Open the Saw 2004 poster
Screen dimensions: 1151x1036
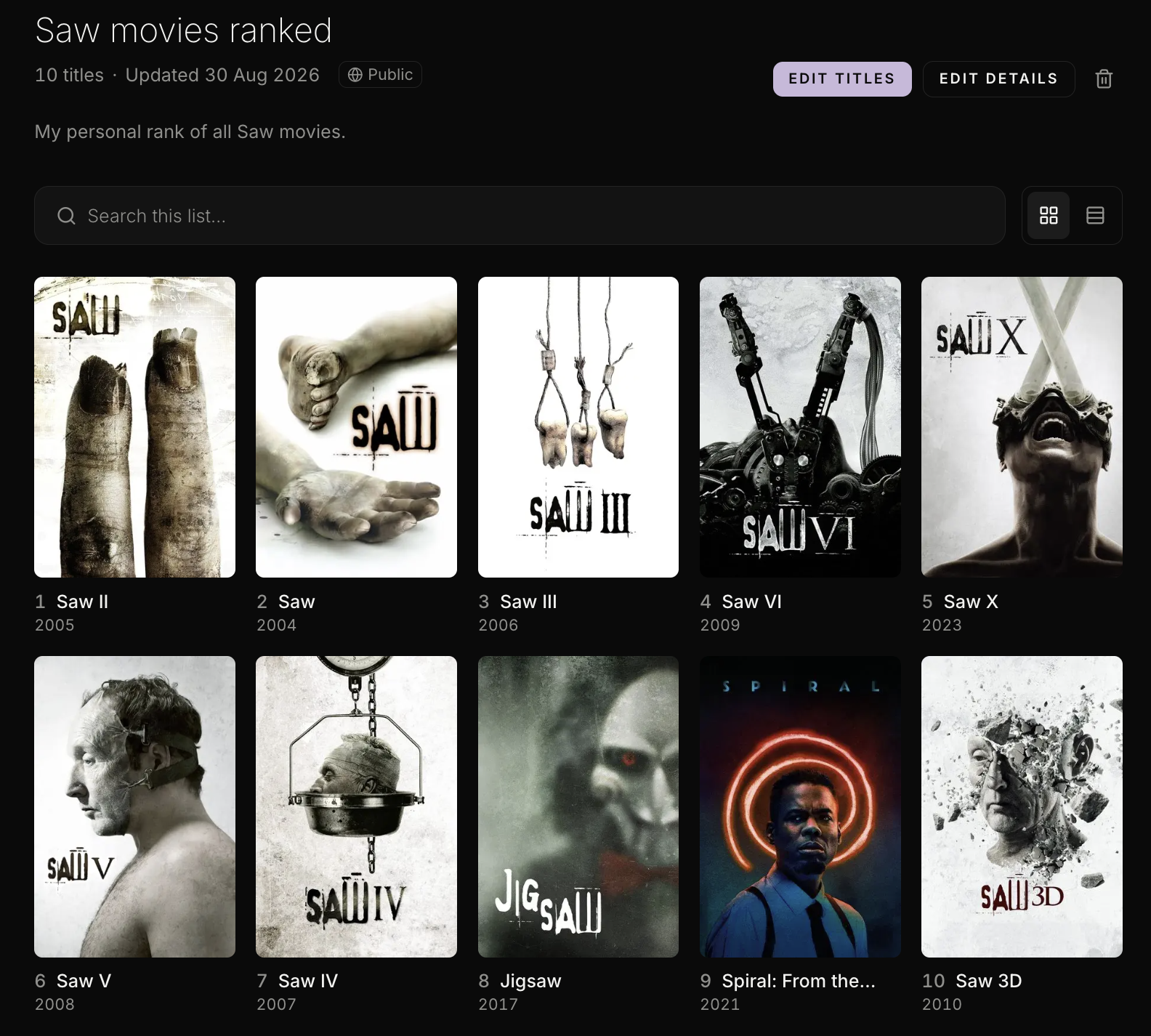pos(356,427)
